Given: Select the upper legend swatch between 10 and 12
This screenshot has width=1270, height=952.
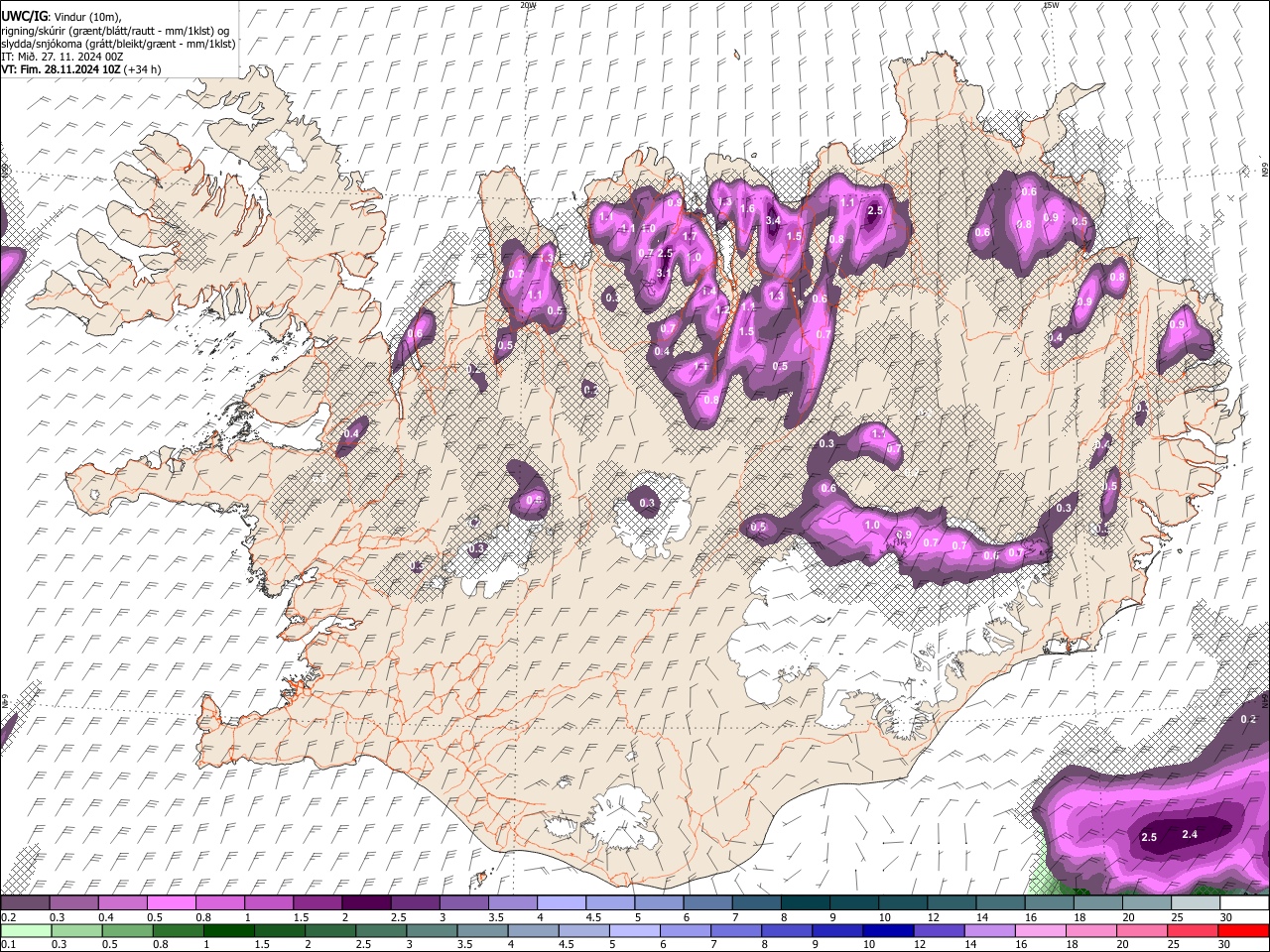Looking at the screenshot, I should tap(903, 903).
